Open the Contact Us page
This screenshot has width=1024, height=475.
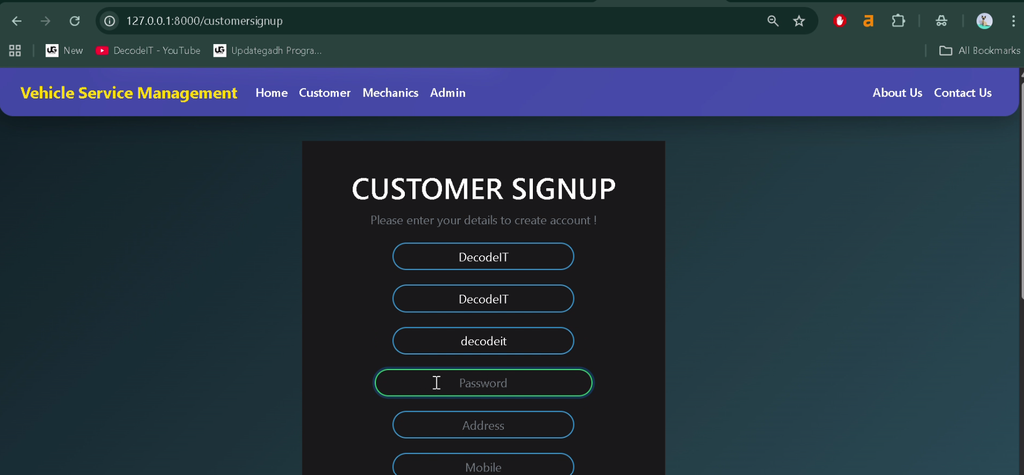963,93
